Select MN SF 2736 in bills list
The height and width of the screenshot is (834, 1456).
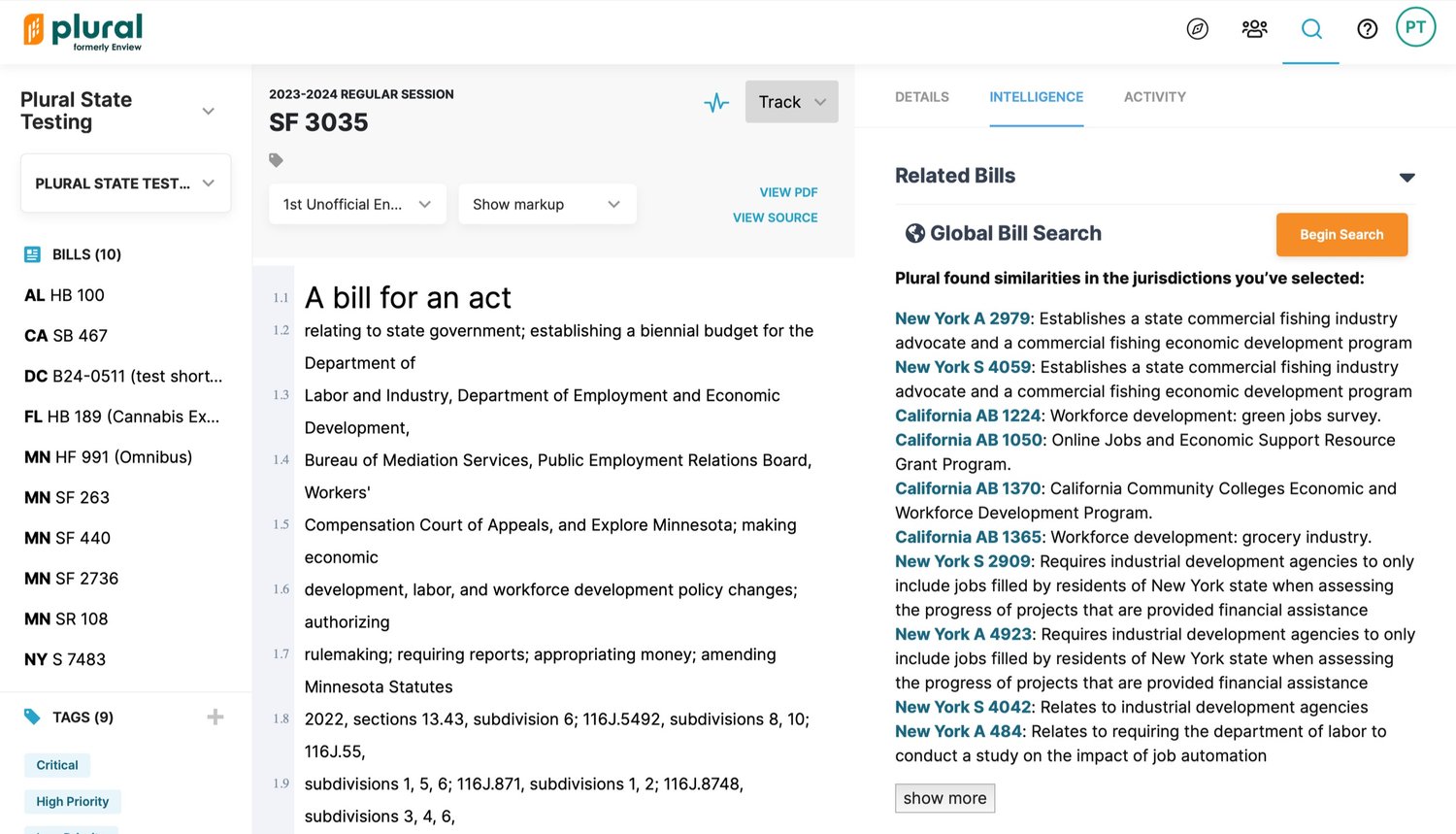72,579
